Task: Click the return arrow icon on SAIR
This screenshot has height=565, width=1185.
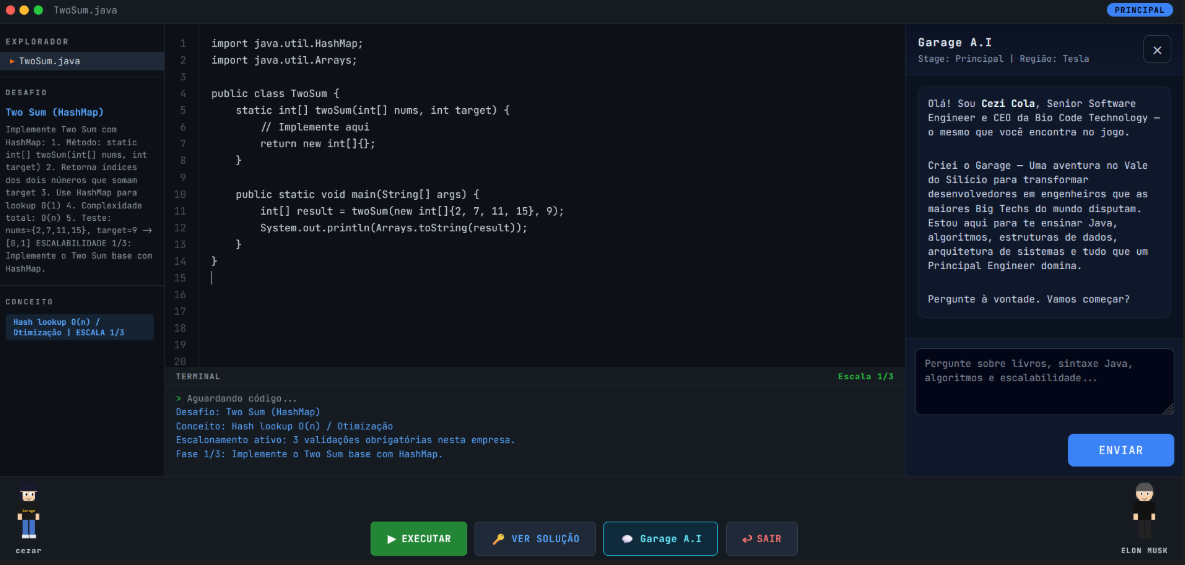Action: pyautogui.click(x=747, y=539)
